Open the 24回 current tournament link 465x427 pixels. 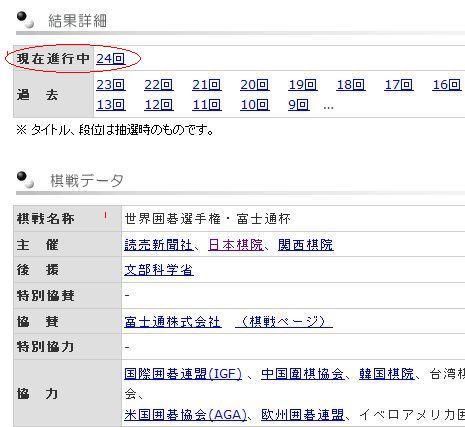tap(111, 59)
